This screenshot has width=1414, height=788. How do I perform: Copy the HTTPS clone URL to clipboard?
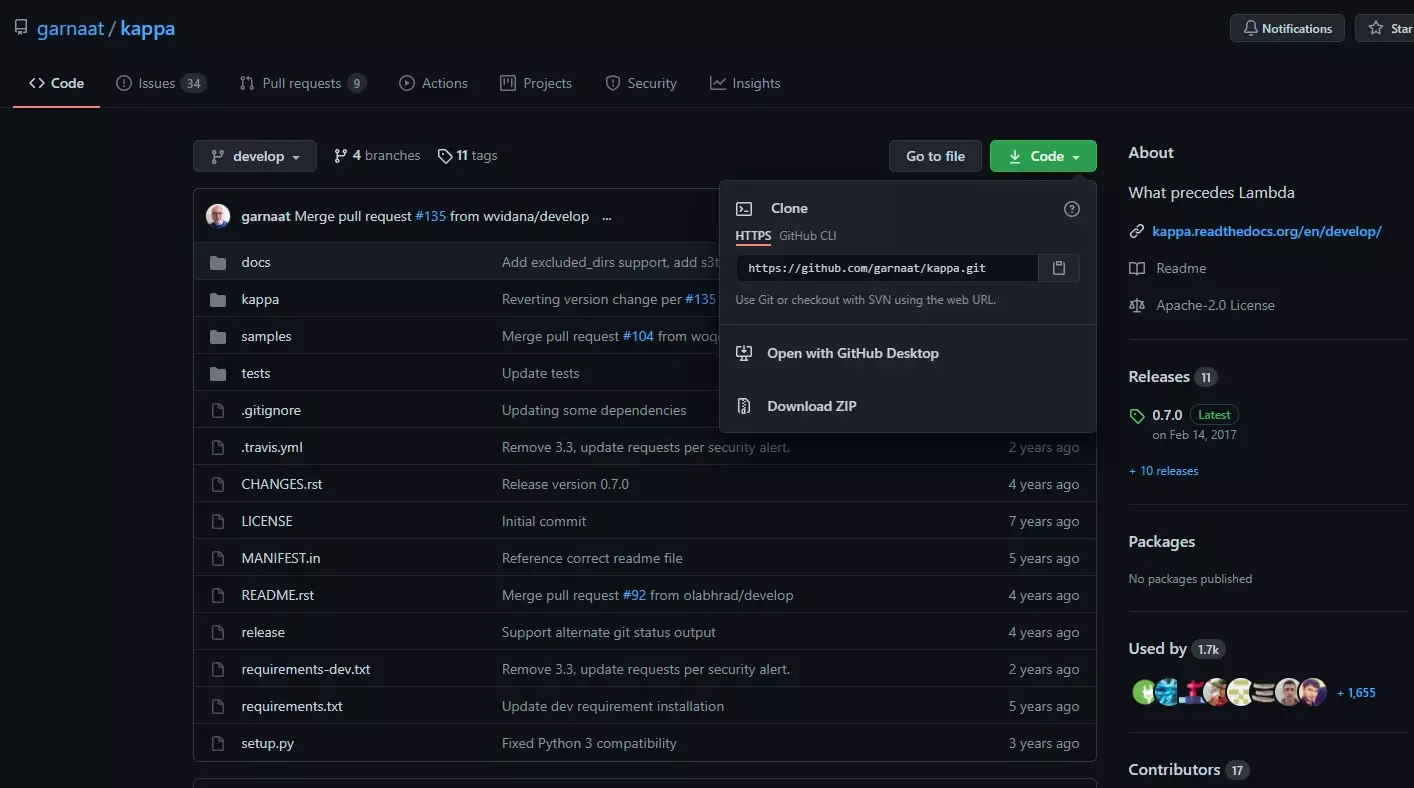click(x=1059, y=268)
